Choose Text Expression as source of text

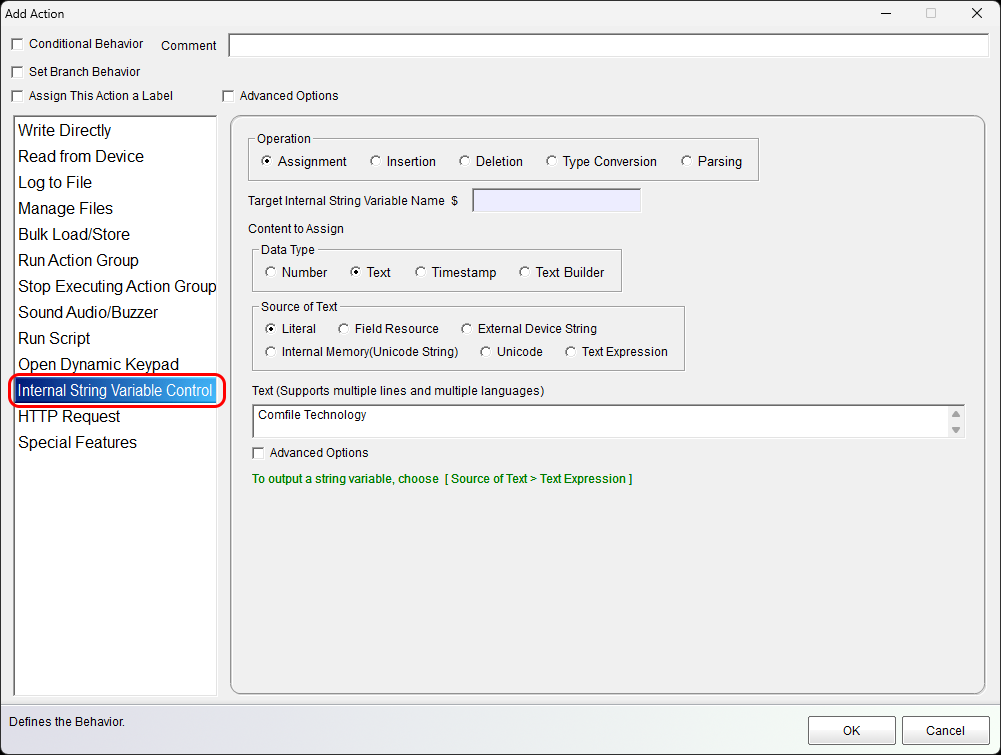[570, 352]
